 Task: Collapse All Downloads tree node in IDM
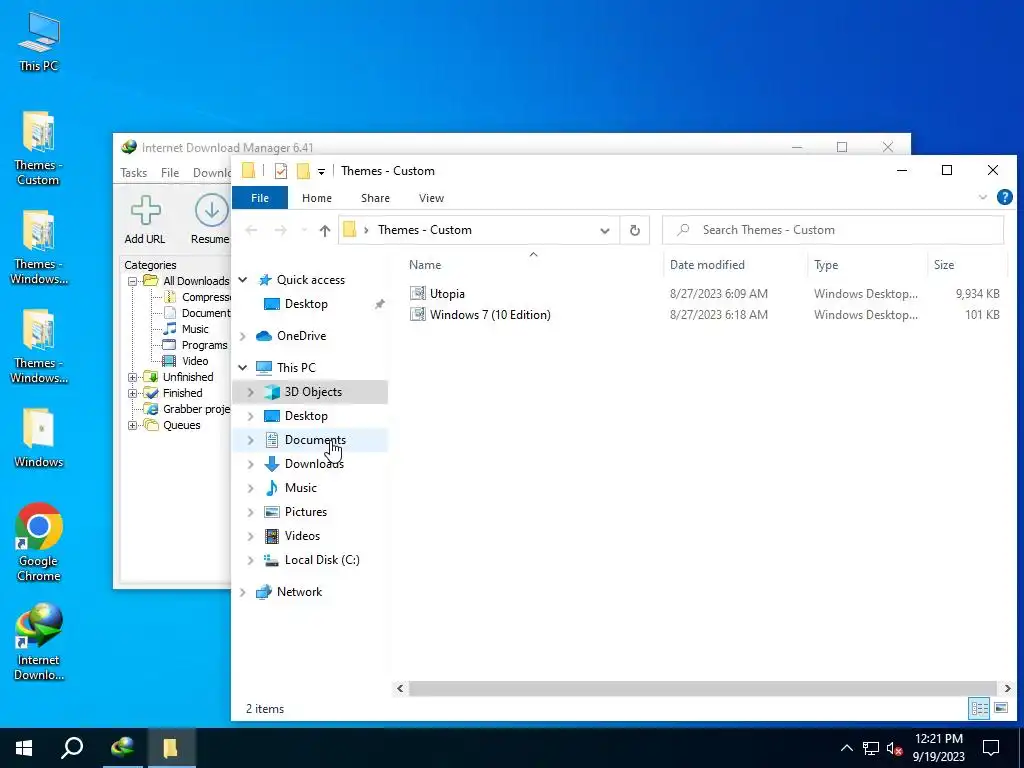click(x=133, y=281)
